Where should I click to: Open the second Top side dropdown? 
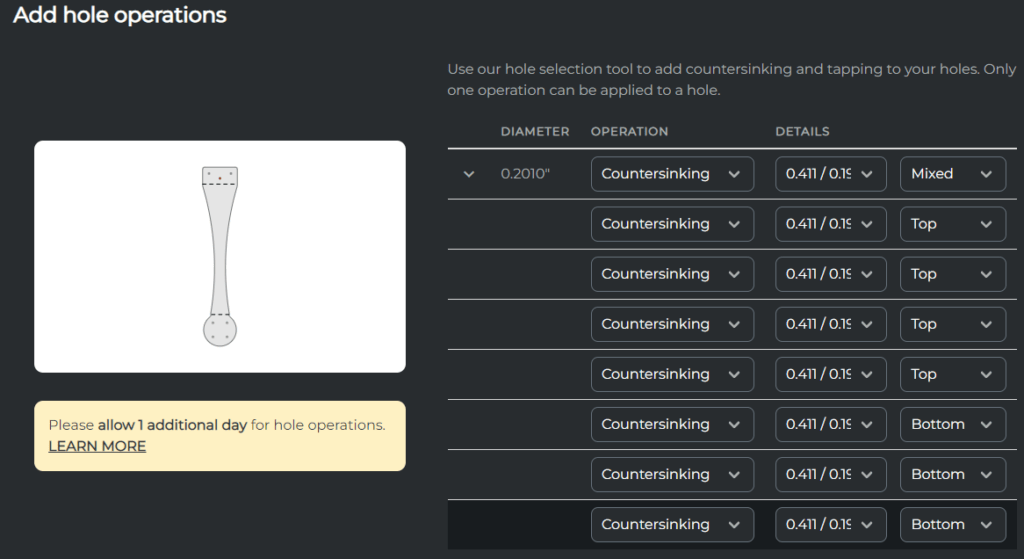pyautogui.click(x=952, y=274)
